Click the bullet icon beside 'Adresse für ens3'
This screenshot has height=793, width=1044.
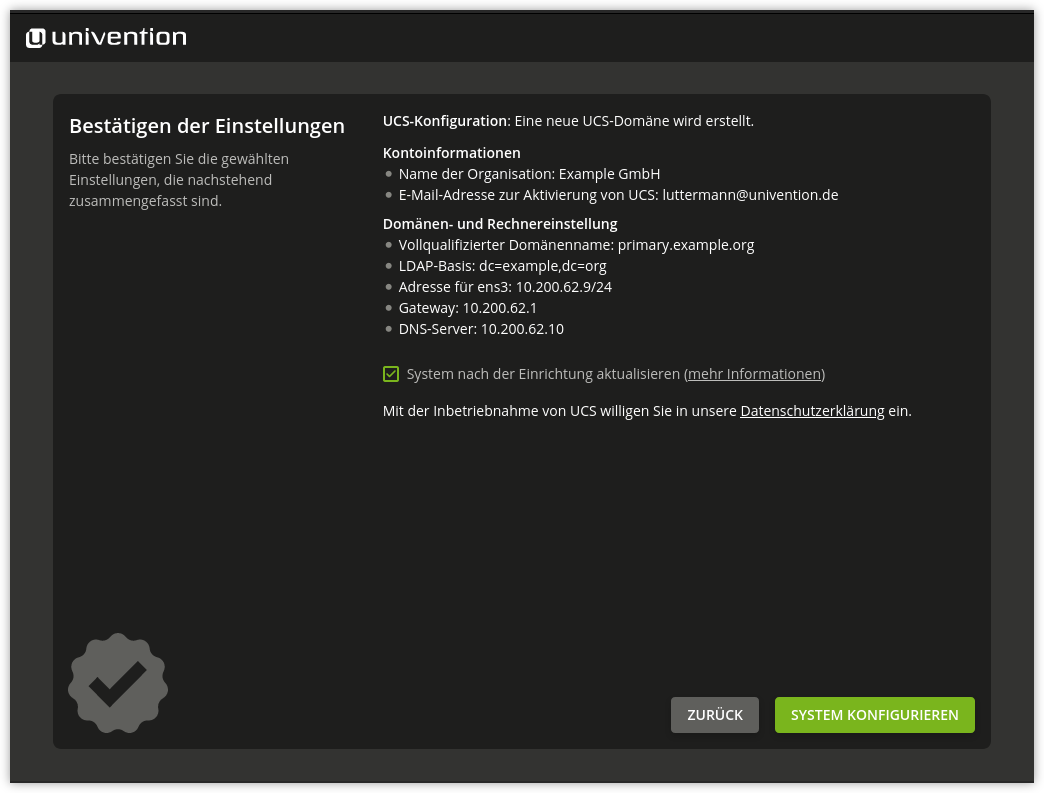388,286
